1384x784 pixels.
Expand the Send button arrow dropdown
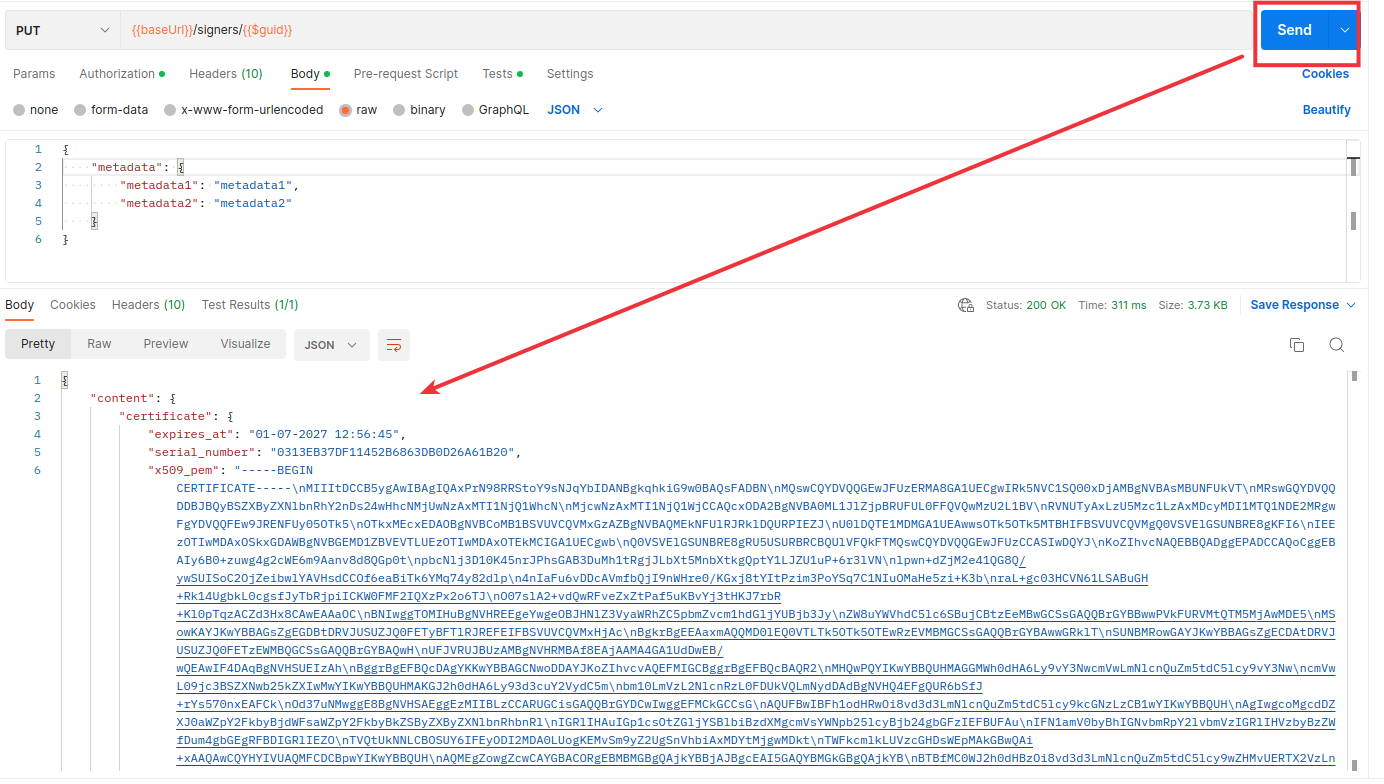[1345, 30]
